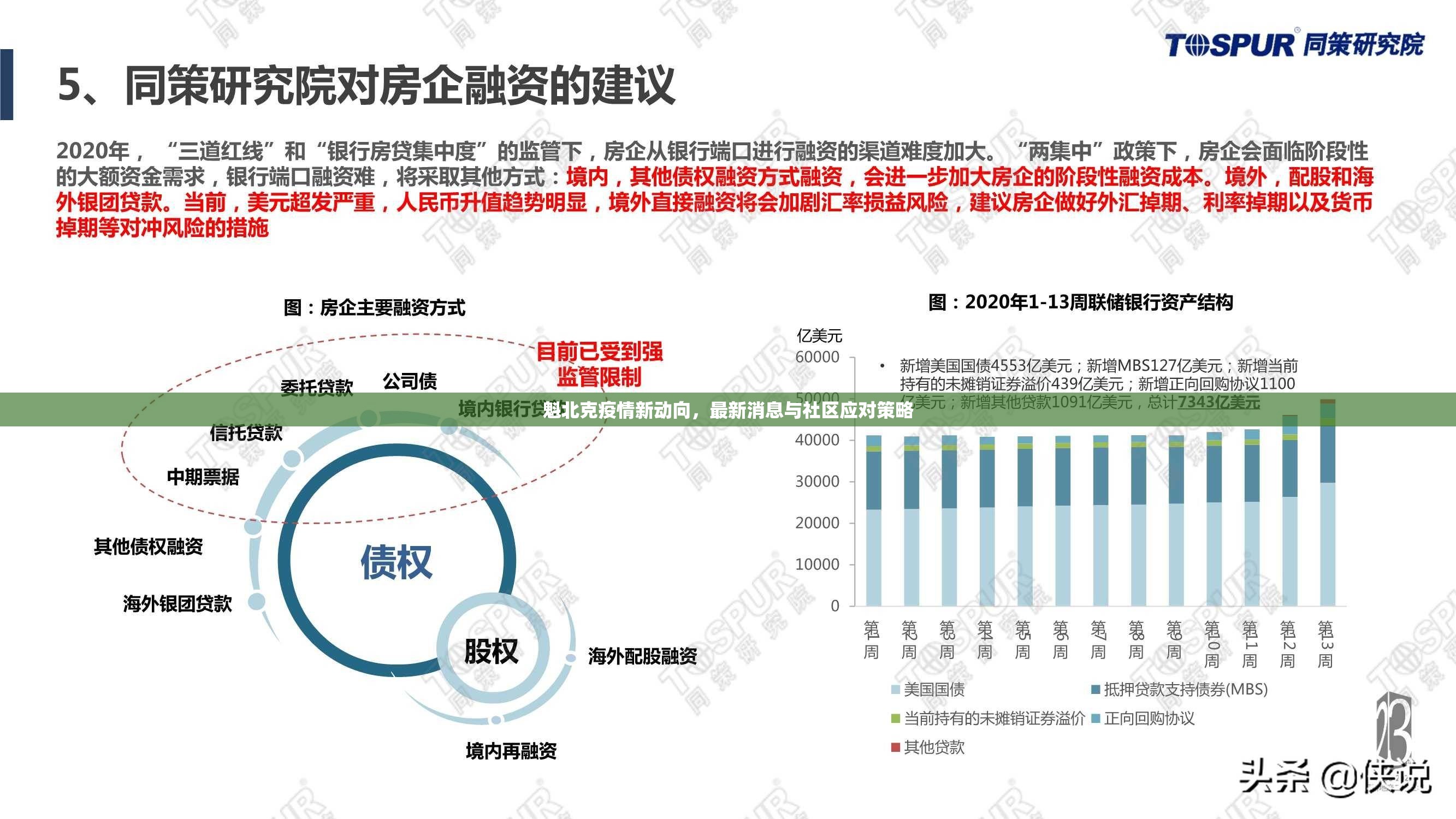Click the 抵押贷款支持债券(MBS) legend swatch
This screenshot has width=1456, height=819.
[x=1096, y=690]
